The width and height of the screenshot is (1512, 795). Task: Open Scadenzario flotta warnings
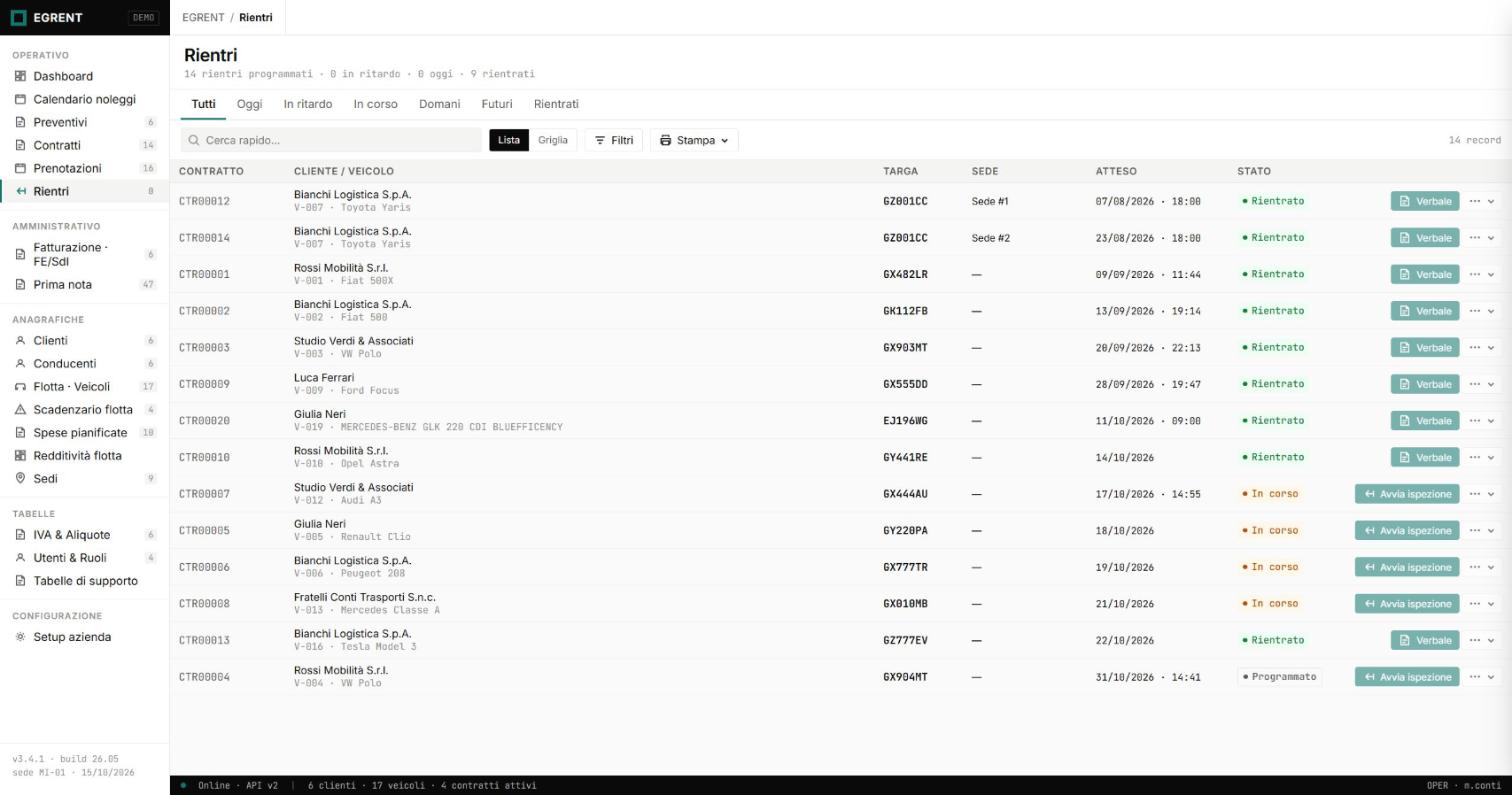(84, 409)
